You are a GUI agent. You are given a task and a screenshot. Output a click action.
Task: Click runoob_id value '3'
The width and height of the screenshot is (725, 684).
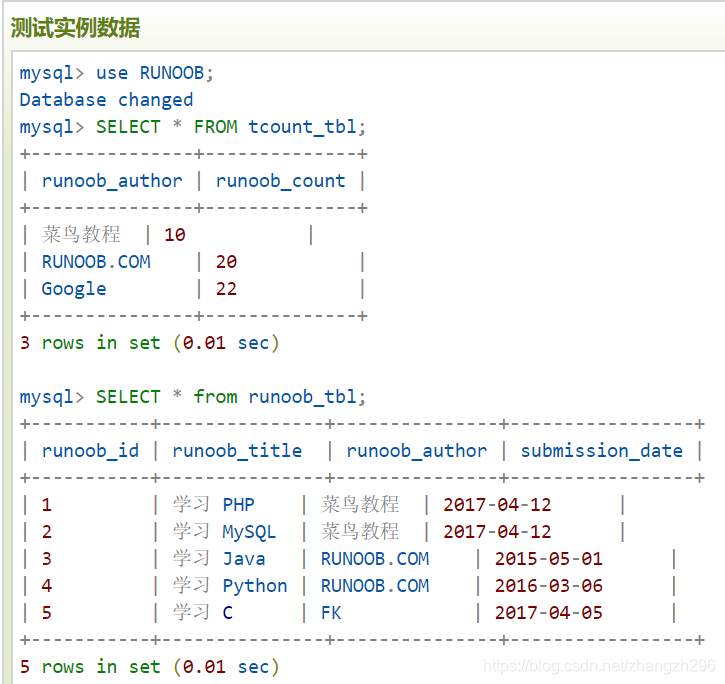pyautogui.click(x=47, y=559)
